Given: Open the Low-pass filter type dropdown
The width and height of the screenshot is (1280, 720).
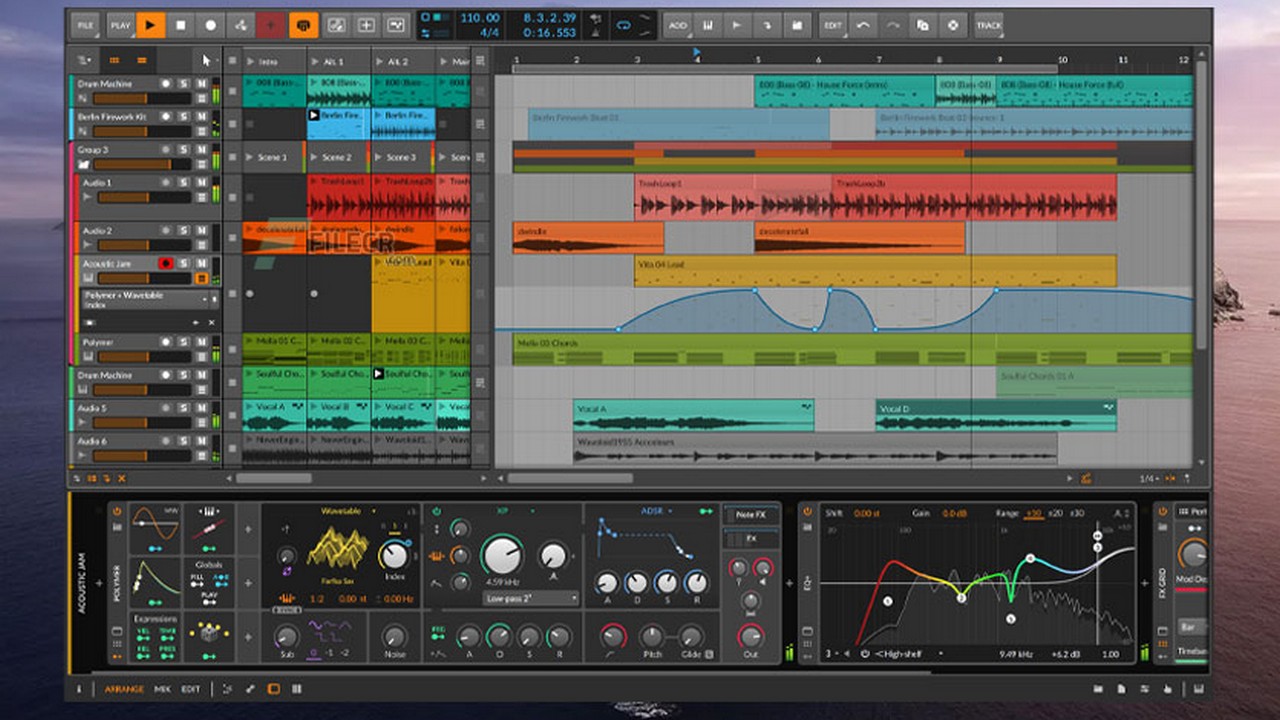Looking at the screenshot, I should click(531, 598).
